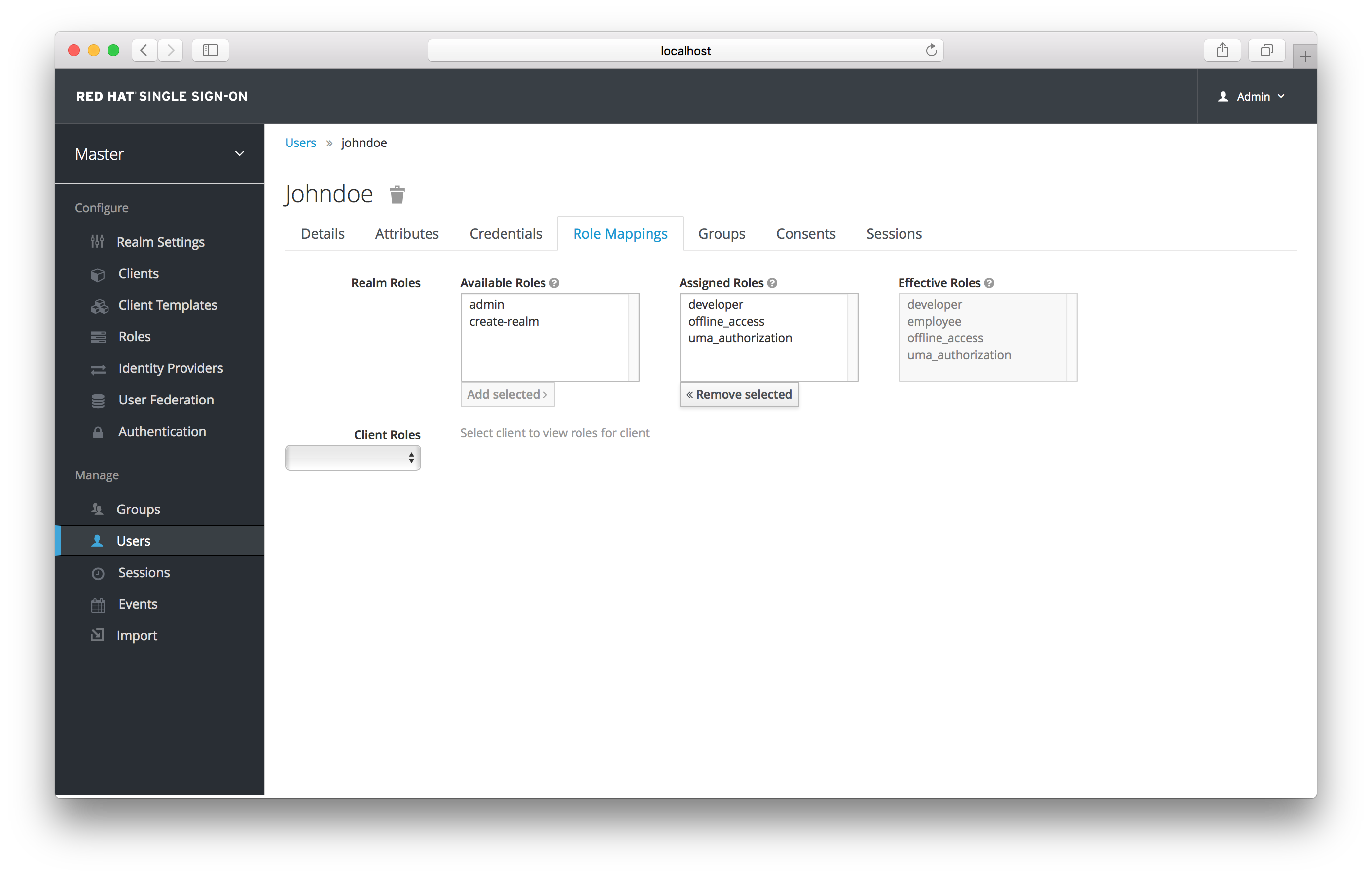Click the Identity Providers icon in sidebar
The height and width of the screenshot is (877, 1372).
pos(97,368)
